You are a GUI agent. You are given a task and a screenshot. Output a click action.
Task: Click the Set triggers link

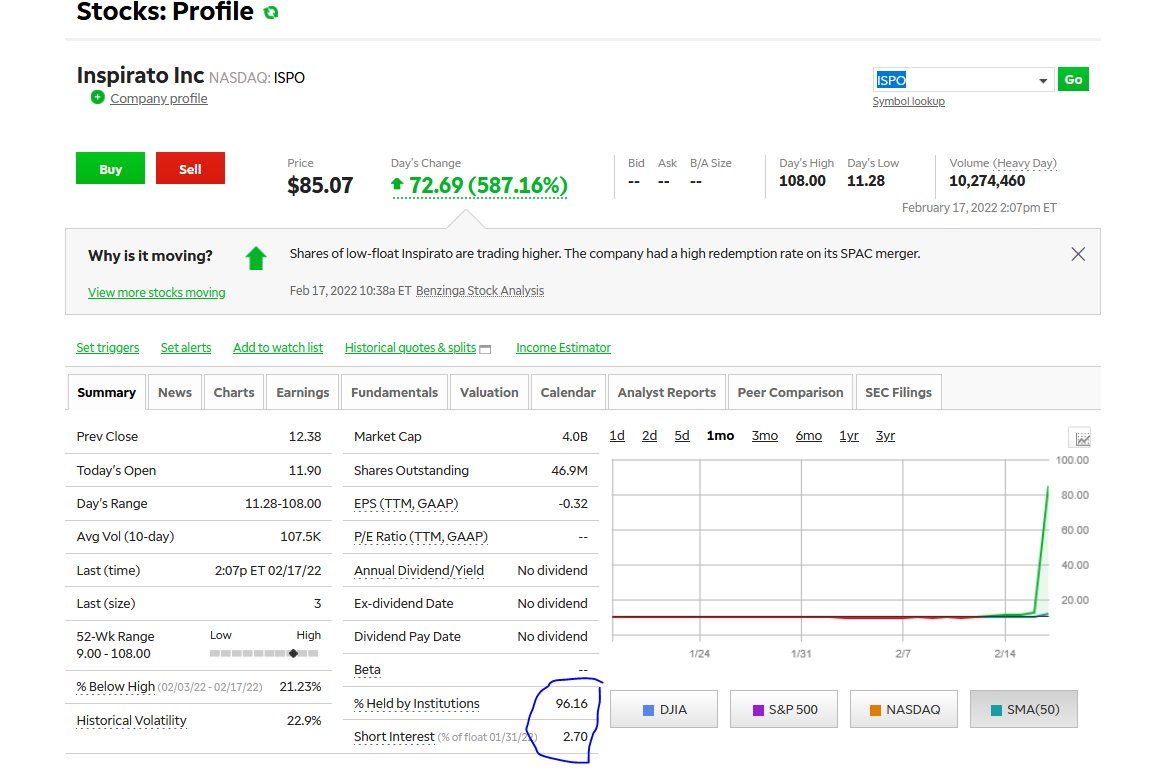coord(108,348)
